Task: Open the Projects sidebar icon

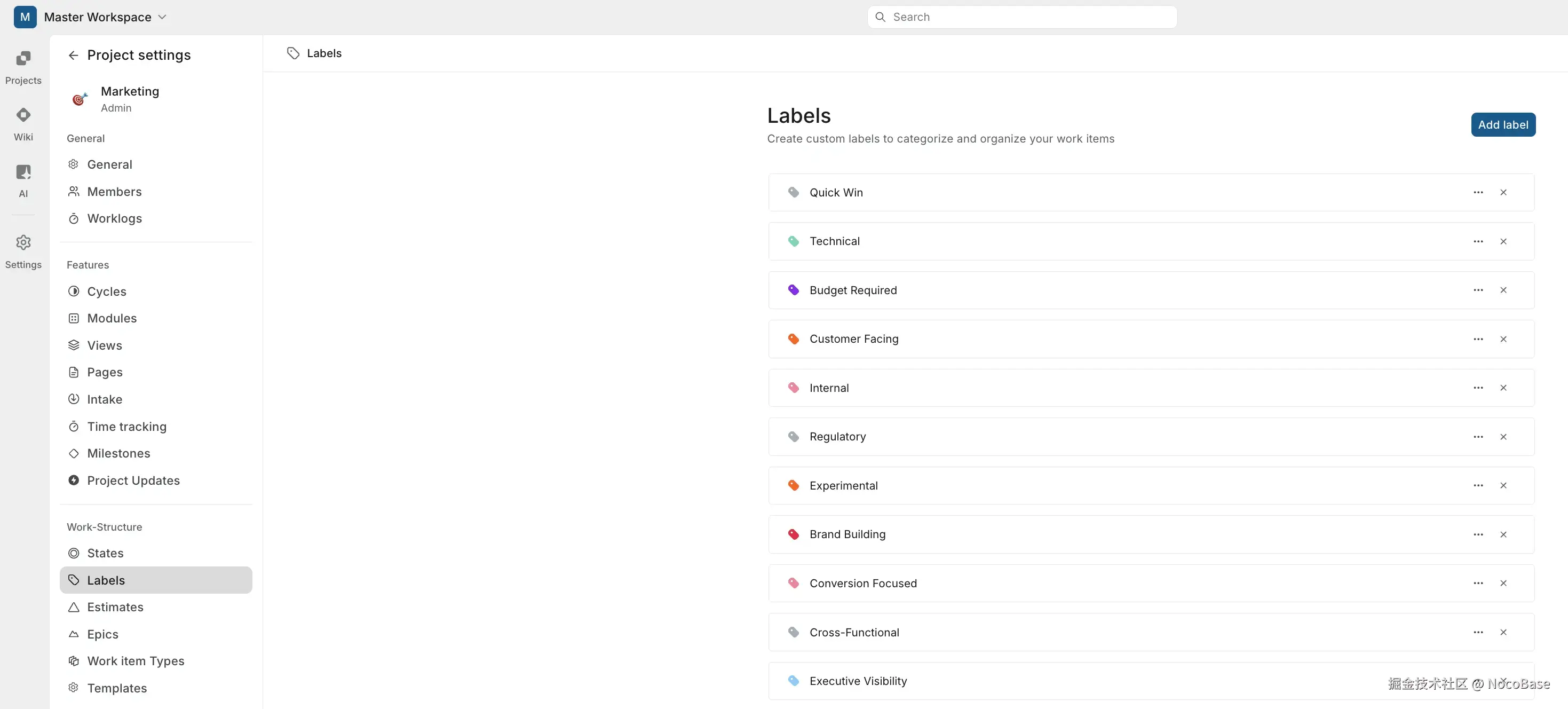Action: click(x=23, y=67)
